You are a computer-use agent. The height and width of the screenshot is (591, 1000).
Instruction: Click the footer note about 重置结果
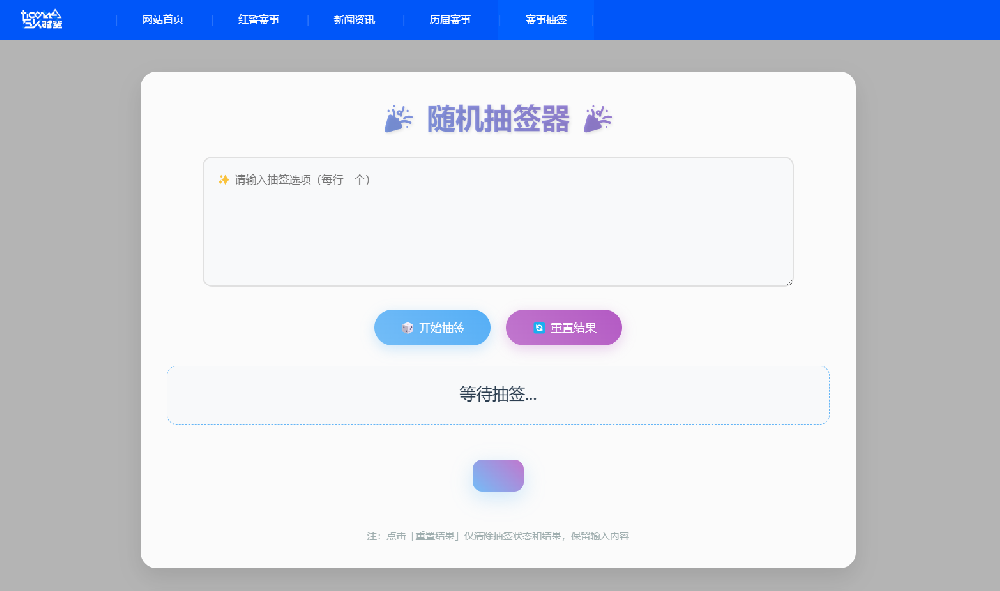click(x=498, y=536)
